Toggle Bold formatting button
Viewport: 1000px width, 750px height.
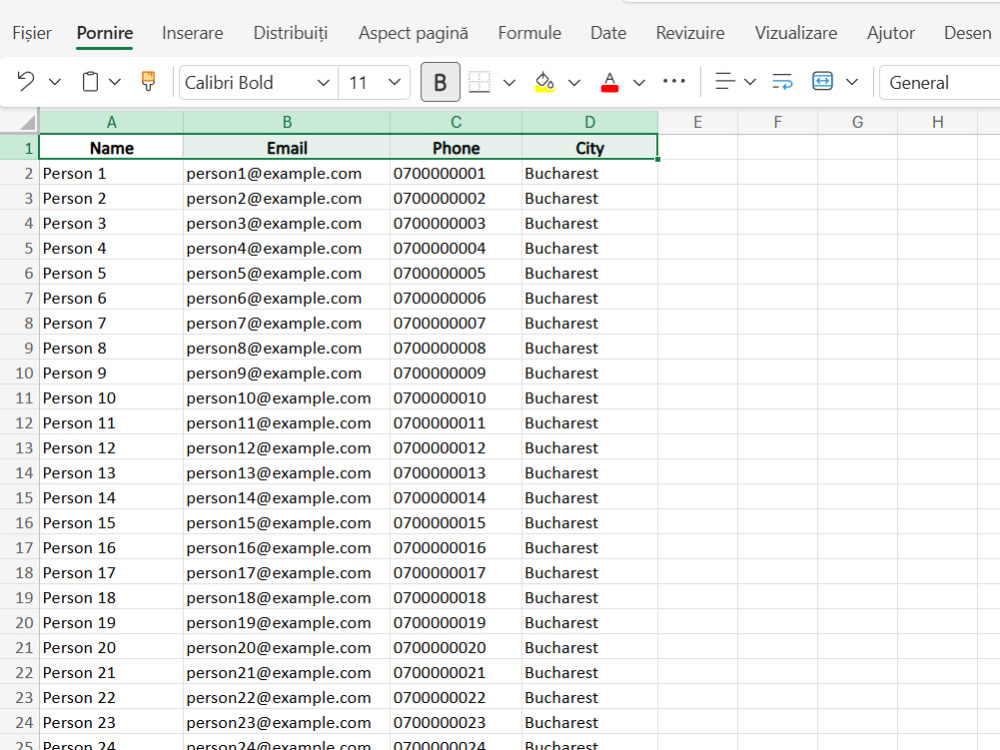(440, 82)
